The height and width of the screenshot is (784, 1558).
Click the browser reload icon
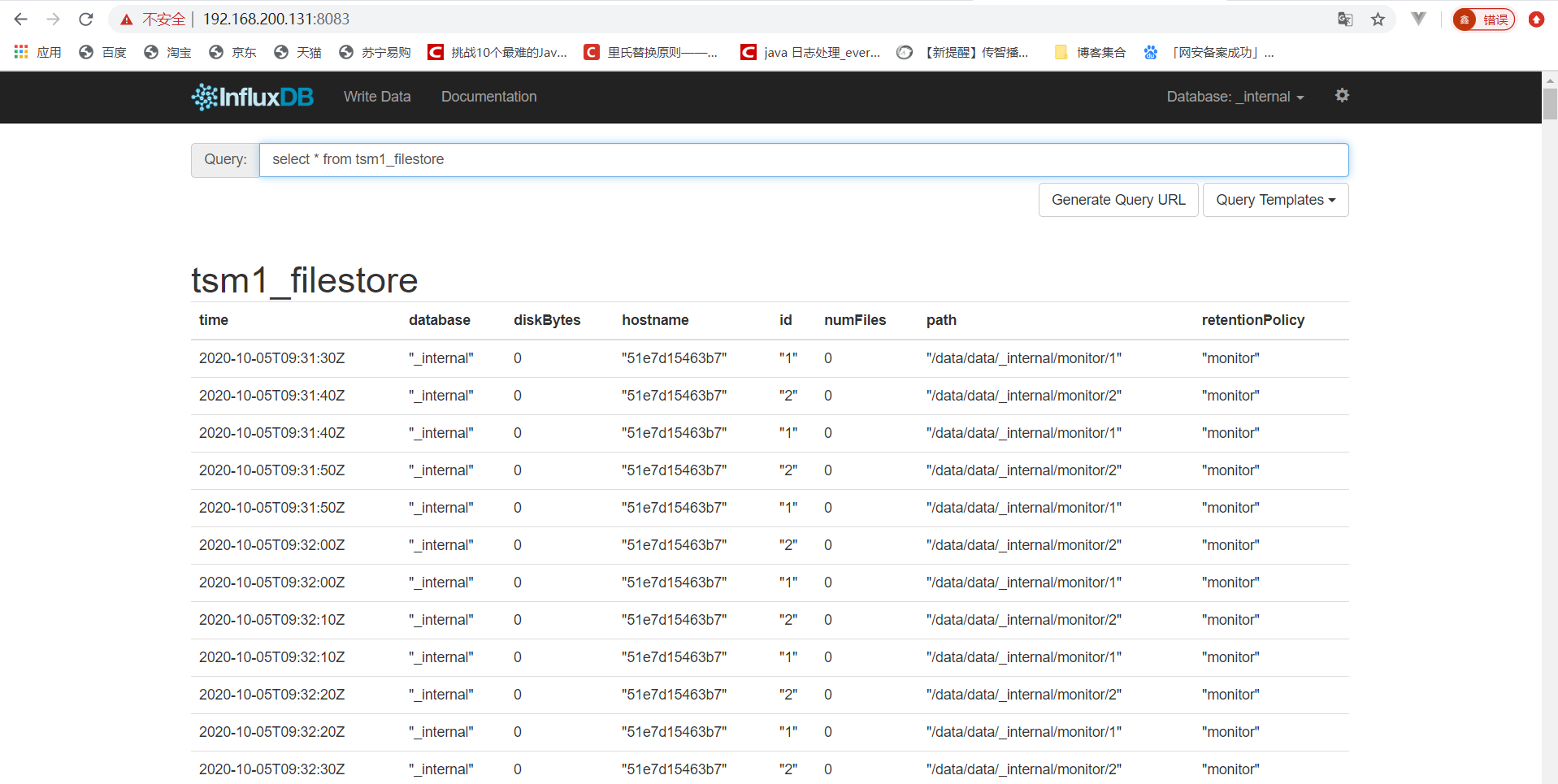coord(86,19)
